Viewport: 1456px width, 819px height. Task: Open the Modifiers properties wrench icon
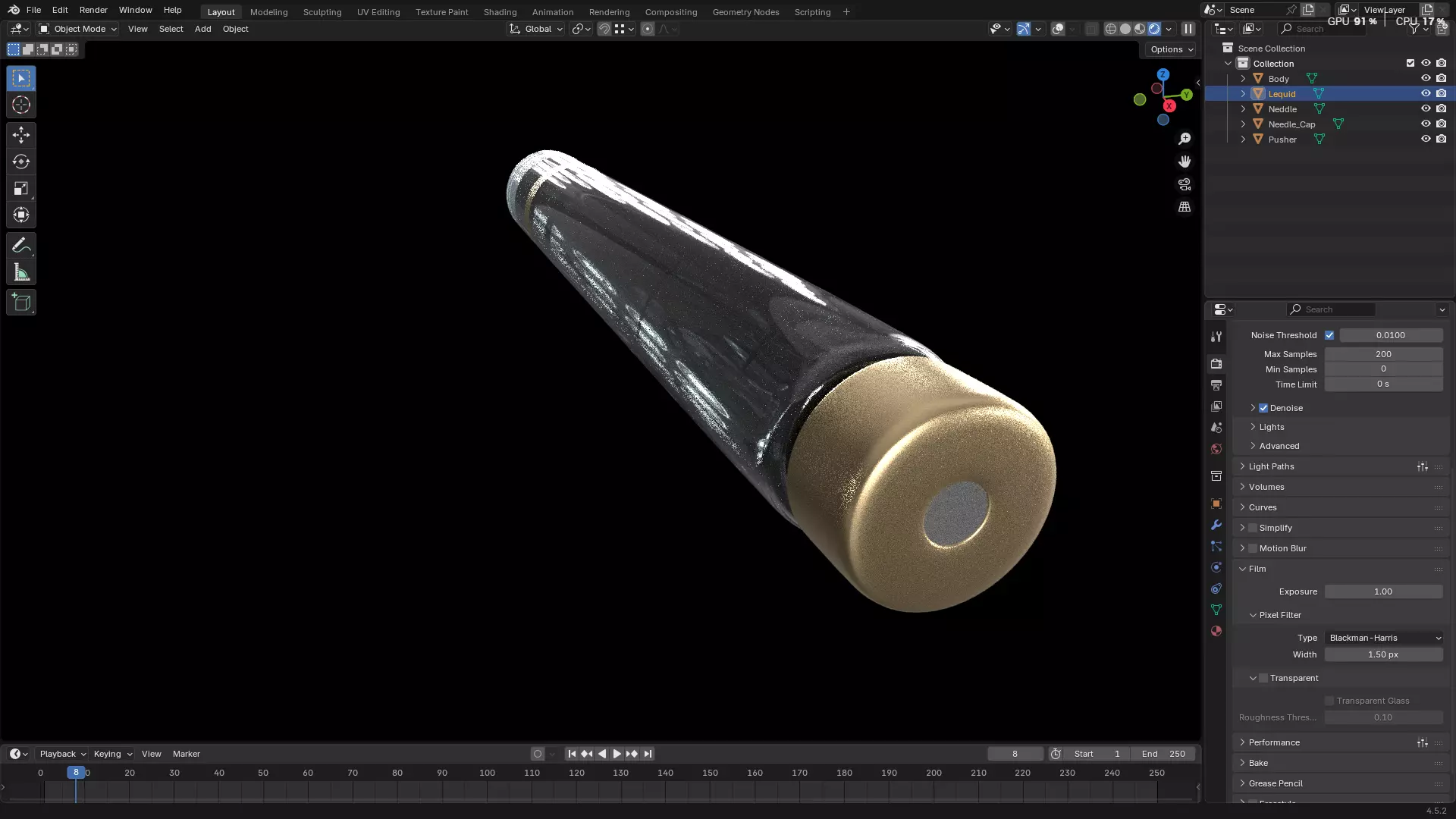click(1216, 525)
